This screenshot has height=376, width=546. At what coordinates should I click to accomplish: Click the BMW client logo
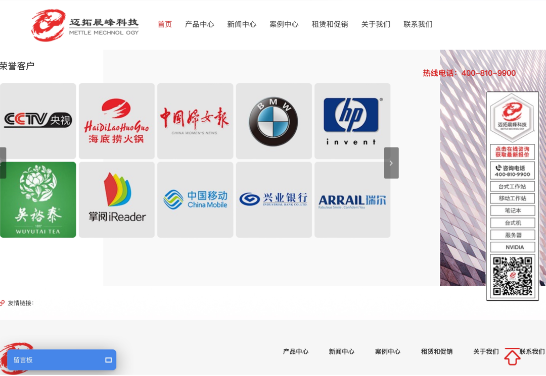tap(274, 121)
